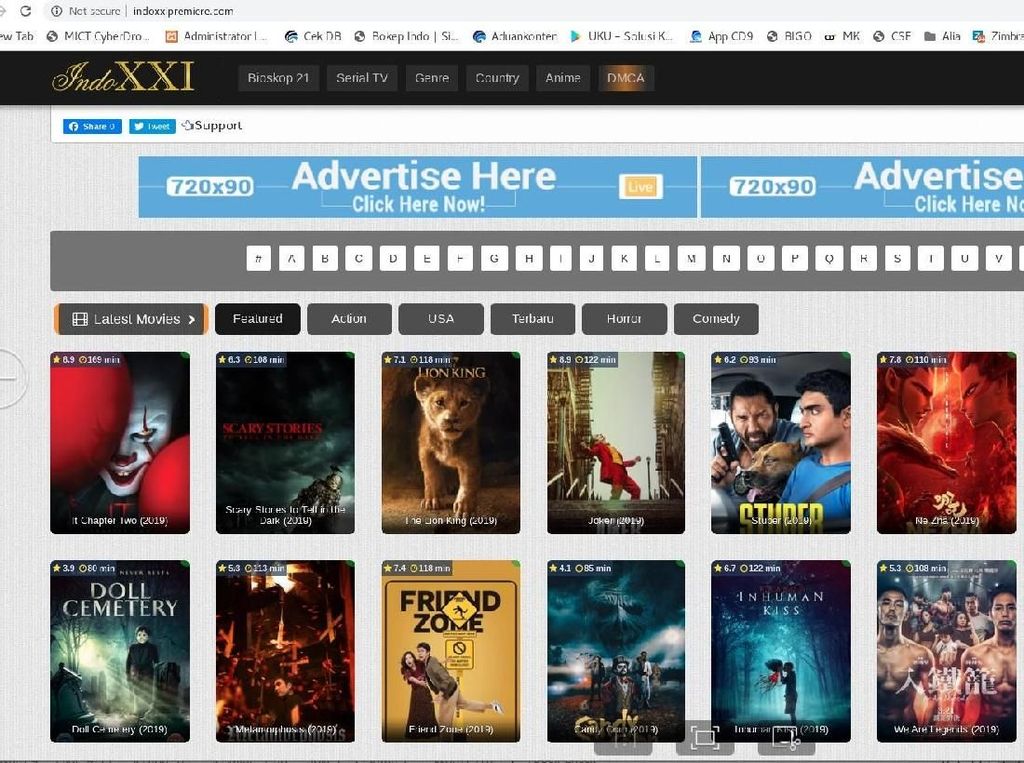Share the page on Facebook
Image resolution: width=1024 pixels, height=763 pixels.
(92, 126)
